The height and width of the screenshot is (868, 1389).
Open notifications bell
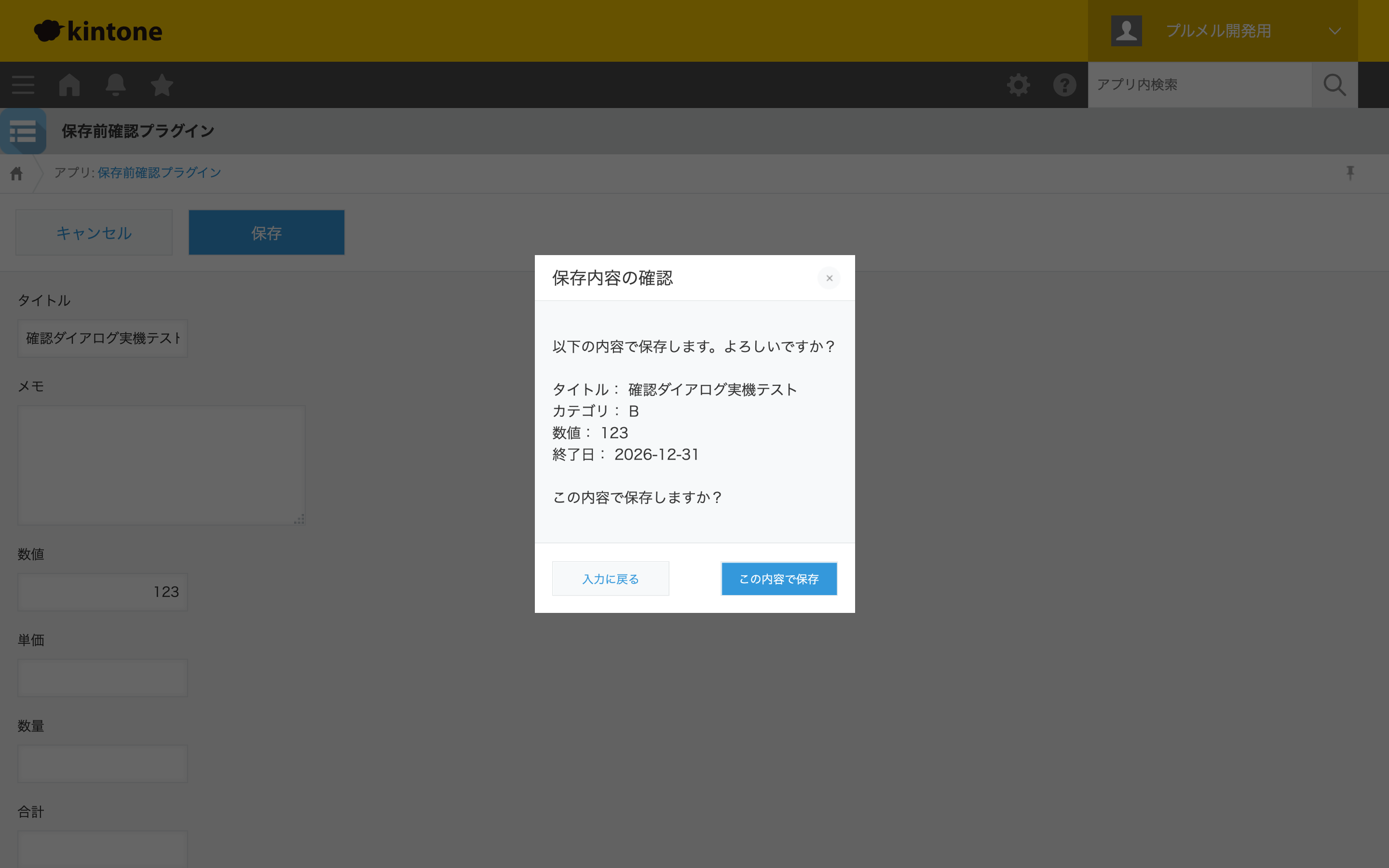pos(115,85)
